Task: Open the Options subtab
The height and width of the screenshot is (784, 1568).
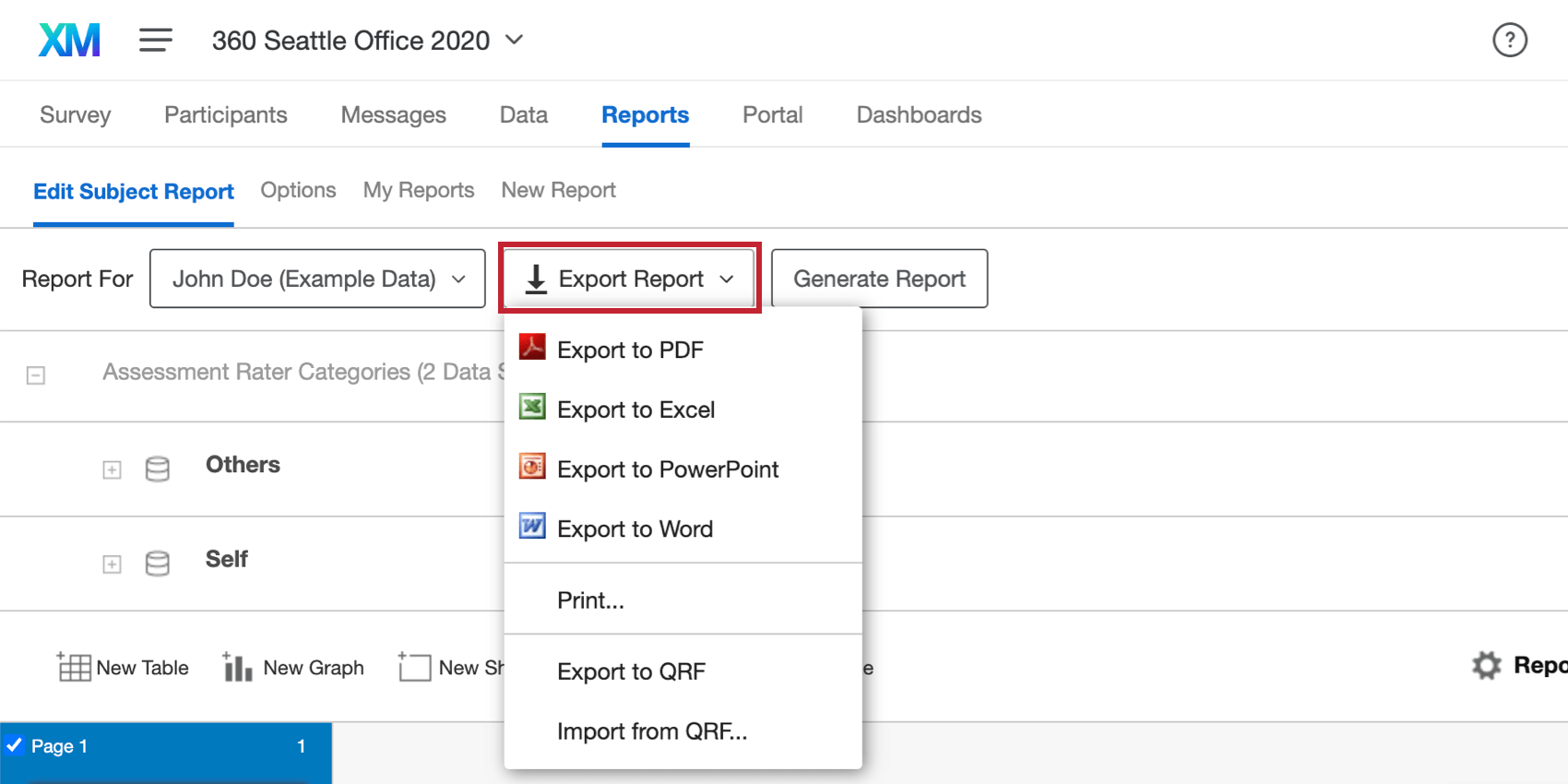Action: pyautogui.click(x=298, y=190)
